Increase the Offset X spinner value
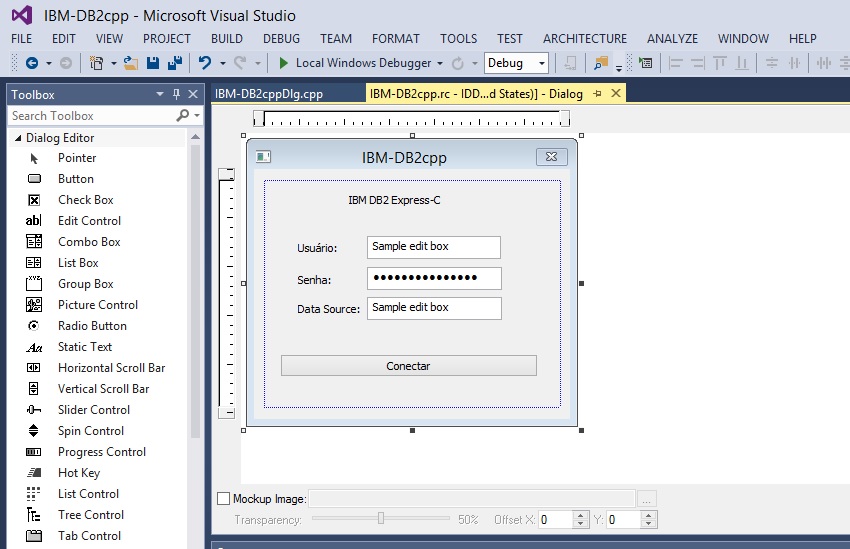The width and height of the screenshot is (850, 549). point(582,515)
